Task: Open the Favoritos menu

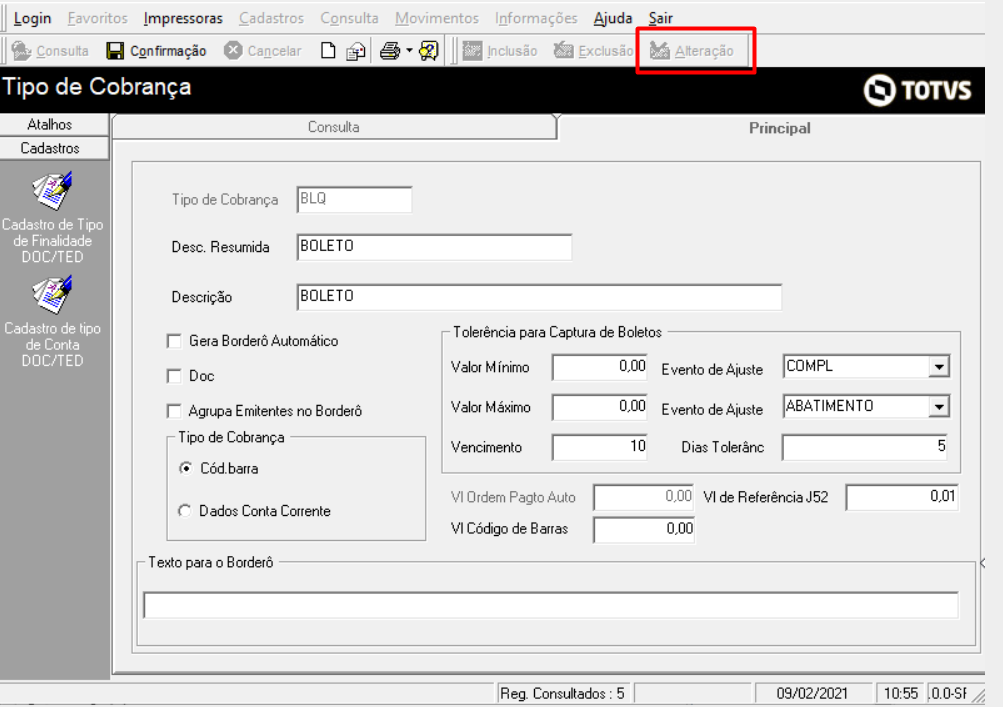Action: coord(97,18)
